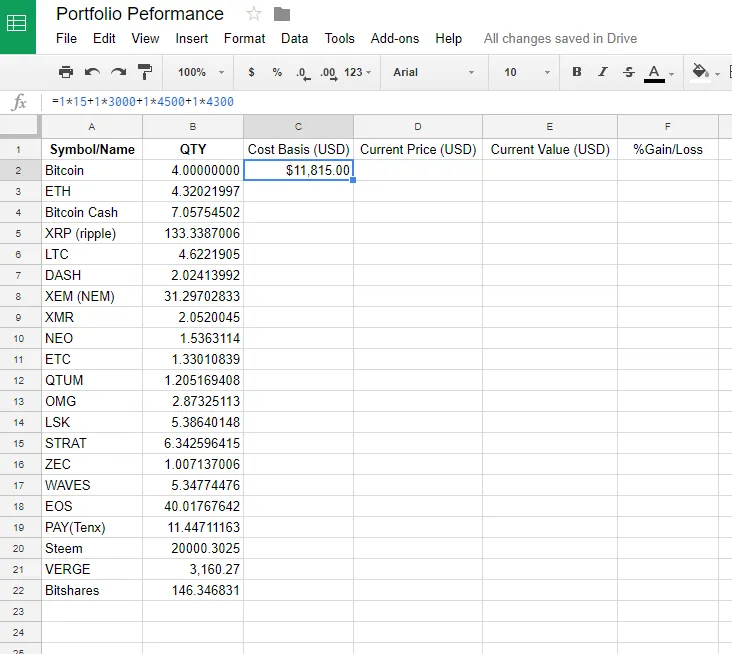The image size is (732, 654).
Task: Select the 'PAY(Tenx)' cell
Action: pos(92,527)
